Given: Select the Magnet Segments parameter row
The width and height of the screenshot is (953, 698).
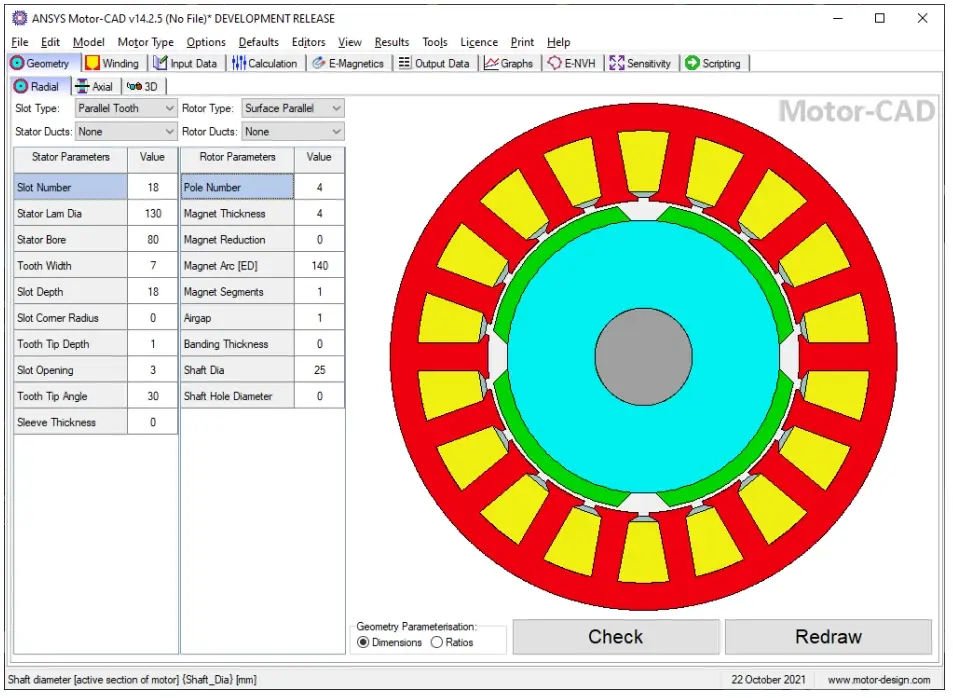Looking at the screenshot, I should (263, 292).
